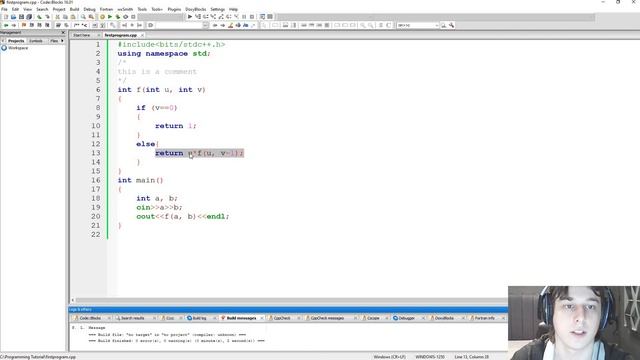The width and height of the screenshot is (640, 360).
Task: Open the Search results log tab
Action: coord(133,318)
